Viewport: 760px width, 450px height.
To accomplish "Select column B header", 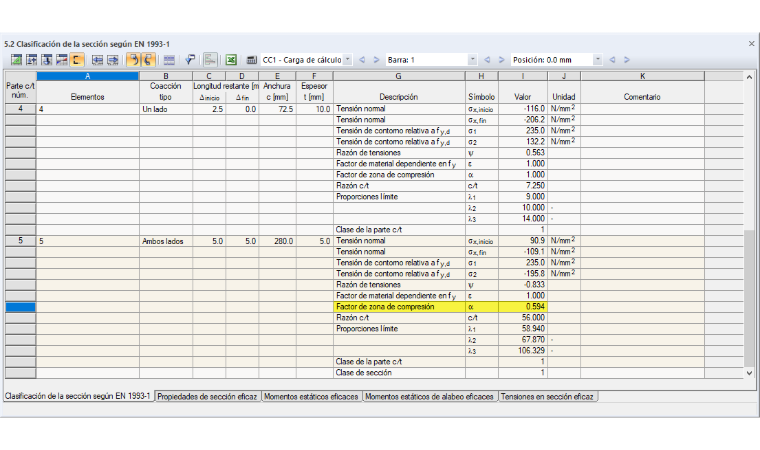I will pos(166,76).
